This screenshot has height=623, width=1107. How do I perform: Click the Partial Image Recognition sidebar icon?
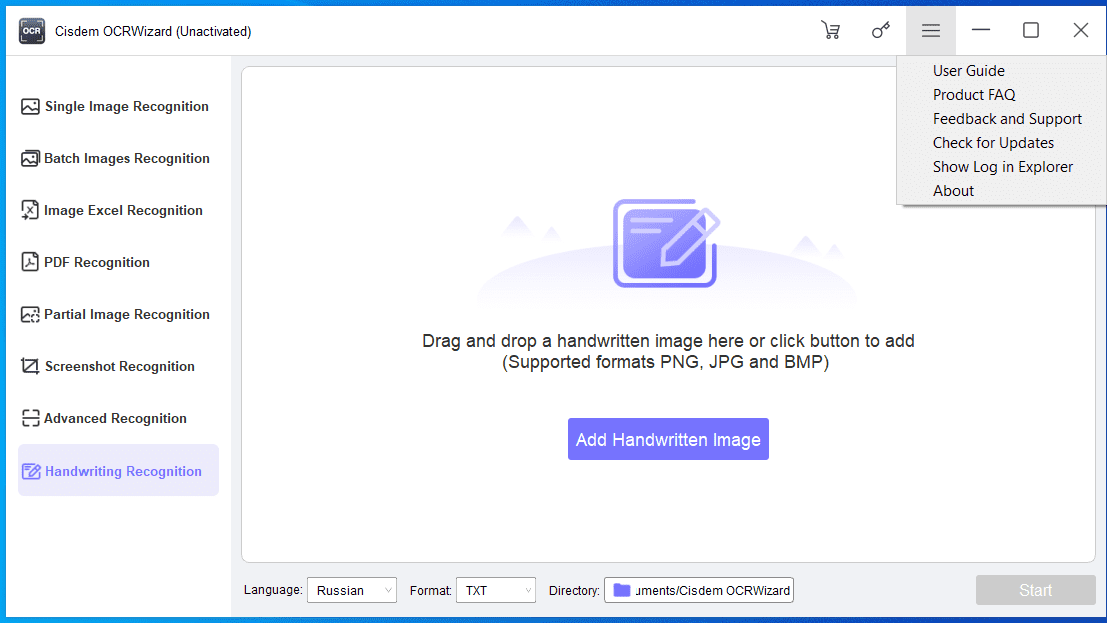(30, 314)
